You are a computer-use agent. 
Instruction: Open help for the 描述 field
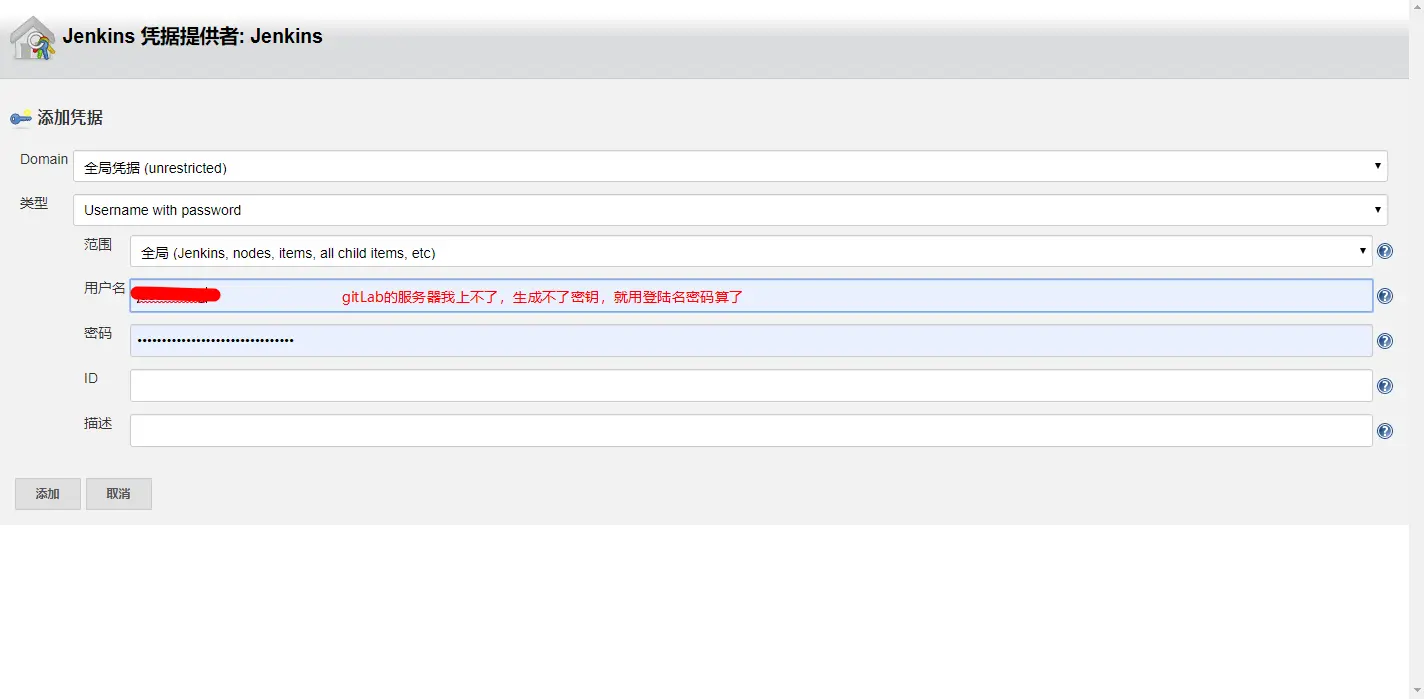coord(1385,431)
